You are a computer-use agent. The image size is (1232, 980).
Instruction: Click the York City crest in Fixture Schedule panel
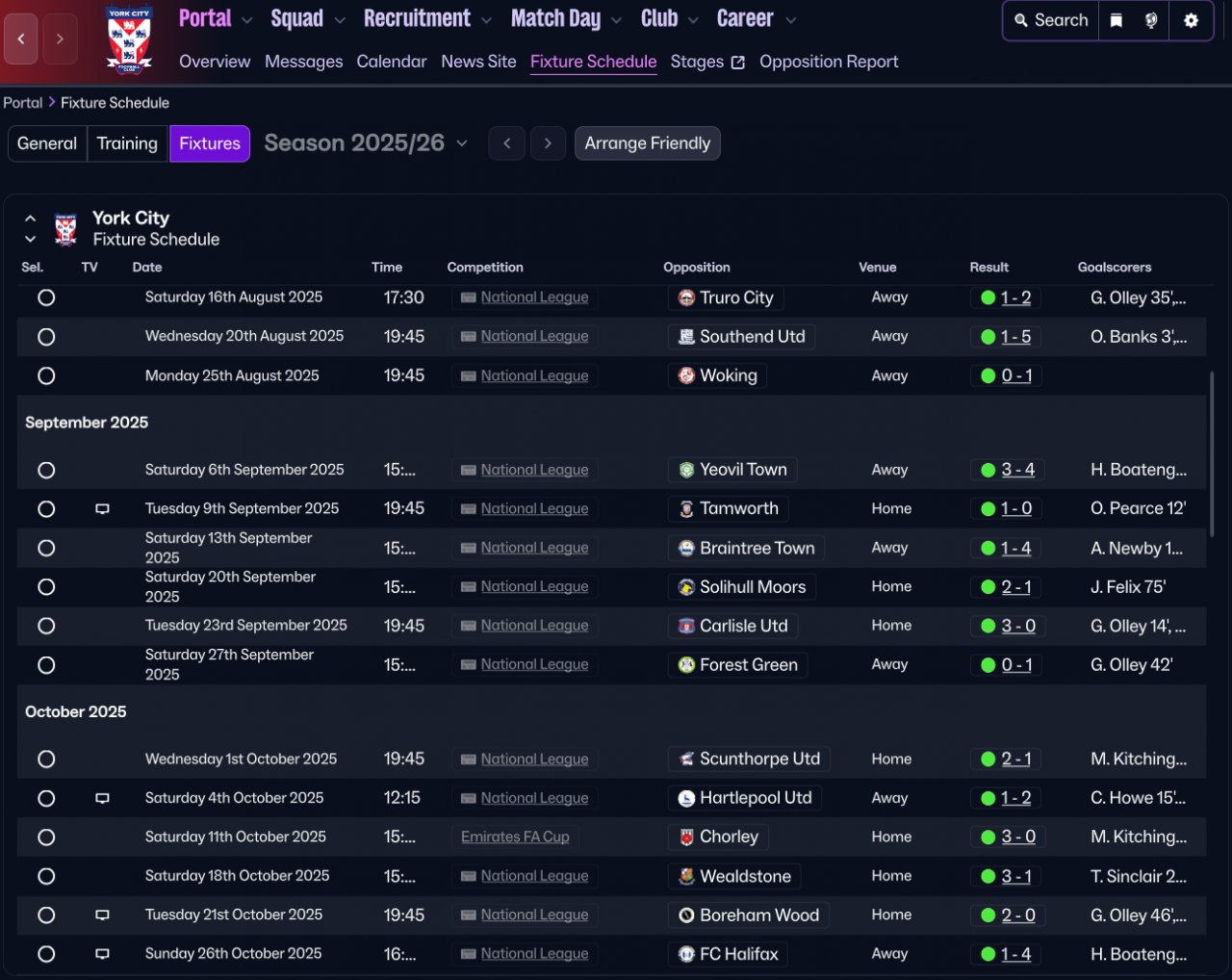click(x=65, y=229)
